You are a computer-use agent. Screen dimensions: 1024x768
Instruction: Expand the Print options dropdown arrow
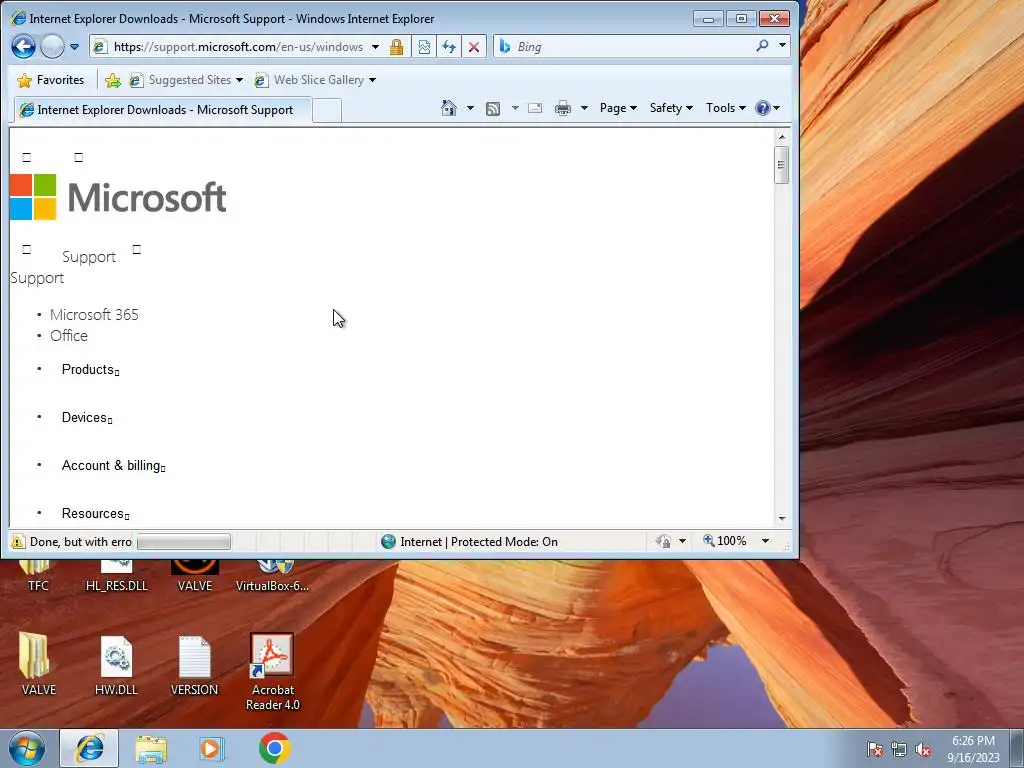click(x=584, y=108)
